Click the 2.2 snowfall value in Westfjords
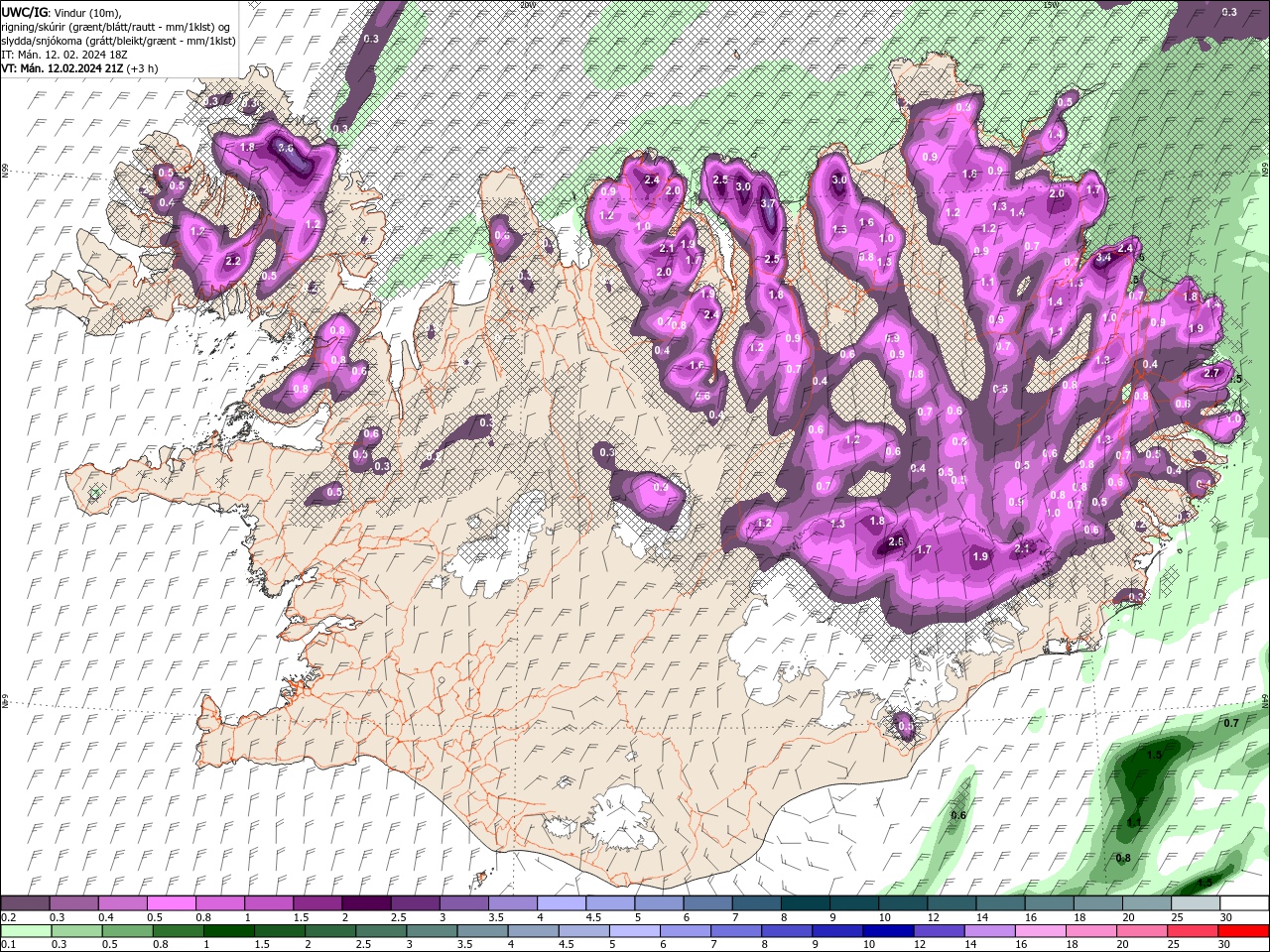Screen dimensions: 1270x952 pos(233,261)
